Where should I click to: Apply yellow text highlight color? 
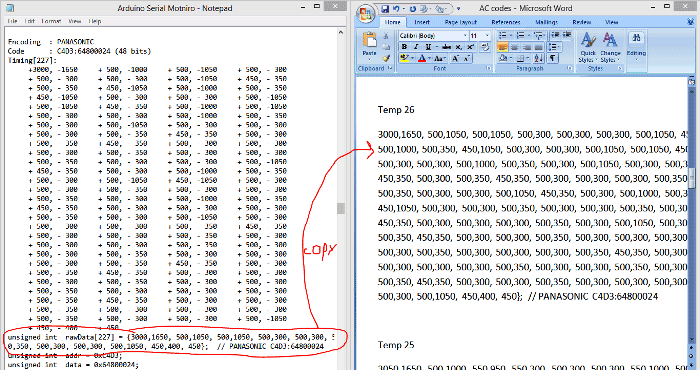coord(404,58)
